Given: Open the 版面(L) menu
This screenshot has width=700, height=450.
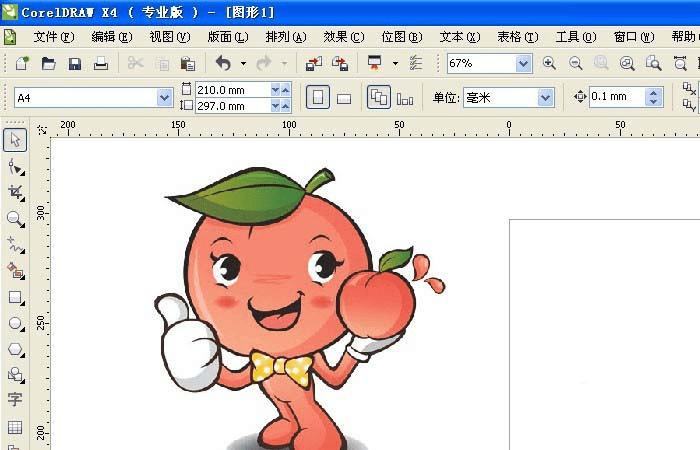Looking at the screenshot, I should pos(228,37).
